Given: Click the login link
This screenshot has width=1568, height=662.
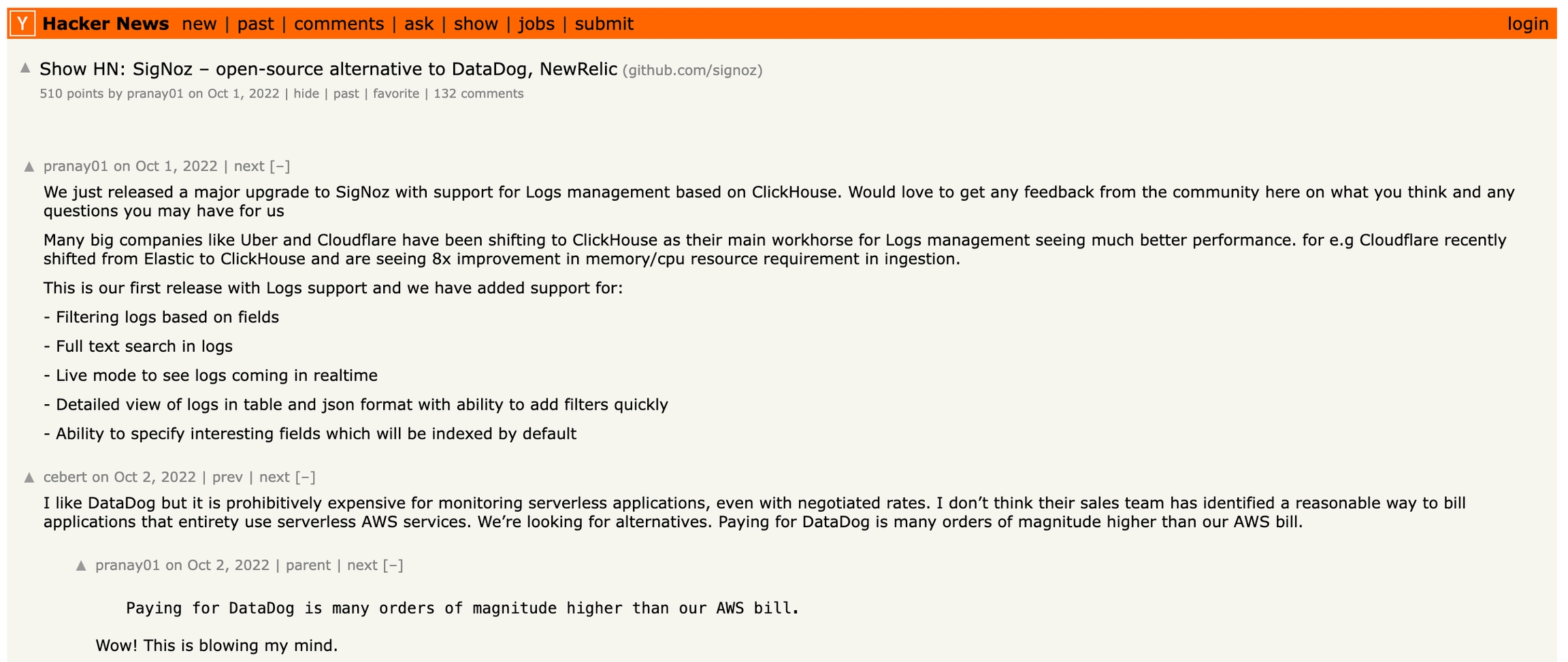Looking at the screenshot, I should (x=1528, y=24).
